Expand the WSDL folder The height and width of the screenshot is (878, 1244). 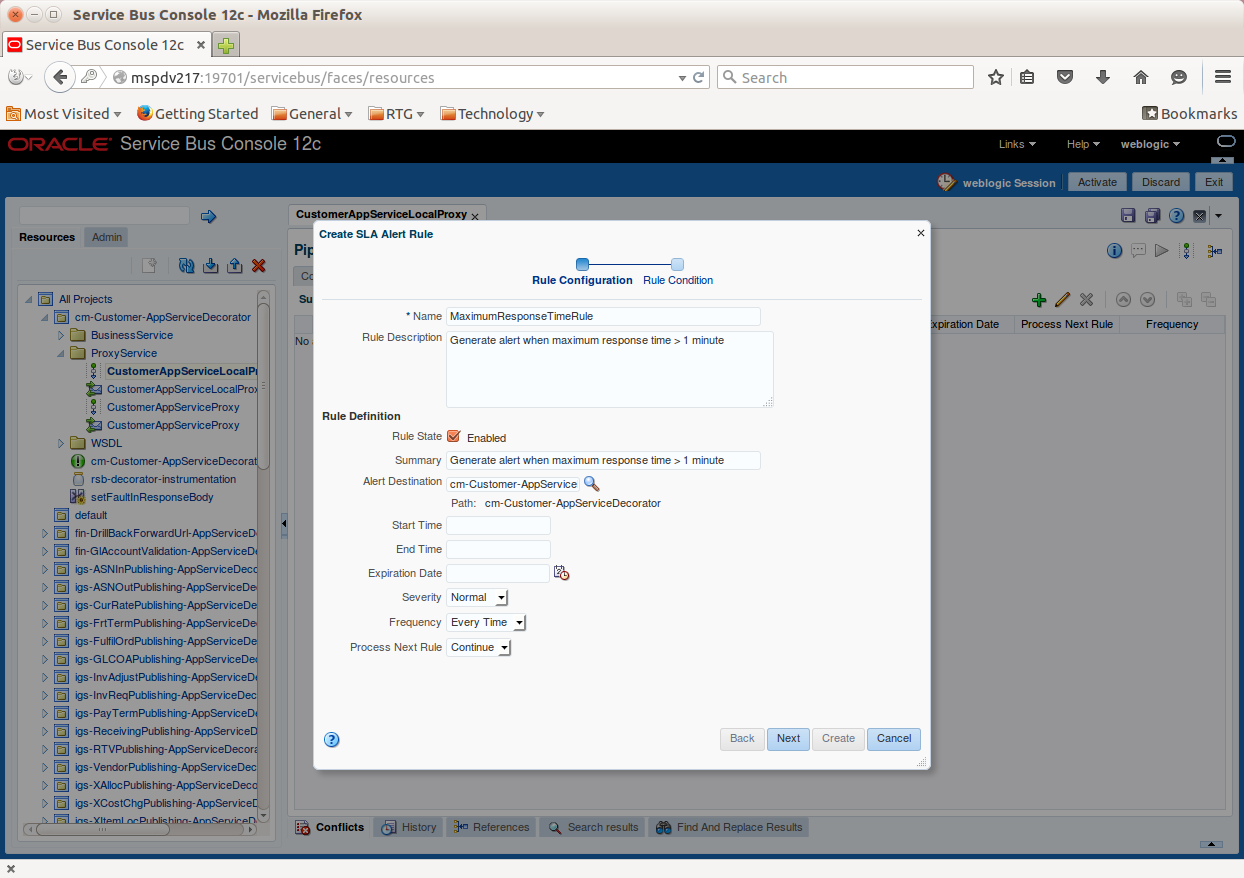[61, 443]
